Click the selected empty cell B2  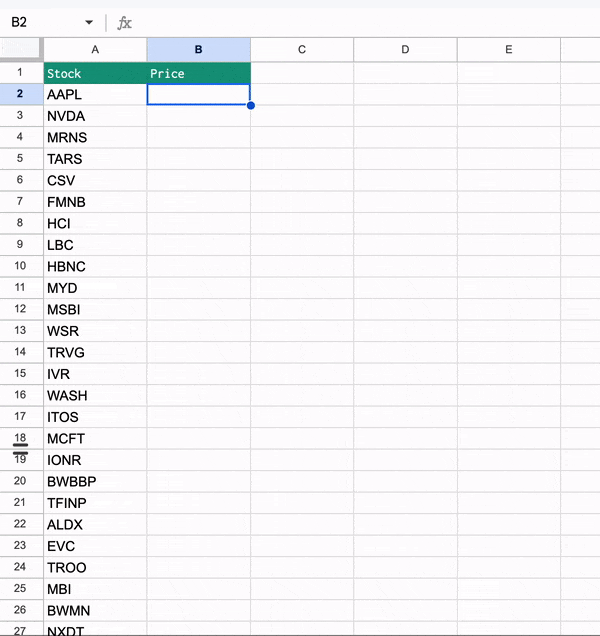[198, 95]
